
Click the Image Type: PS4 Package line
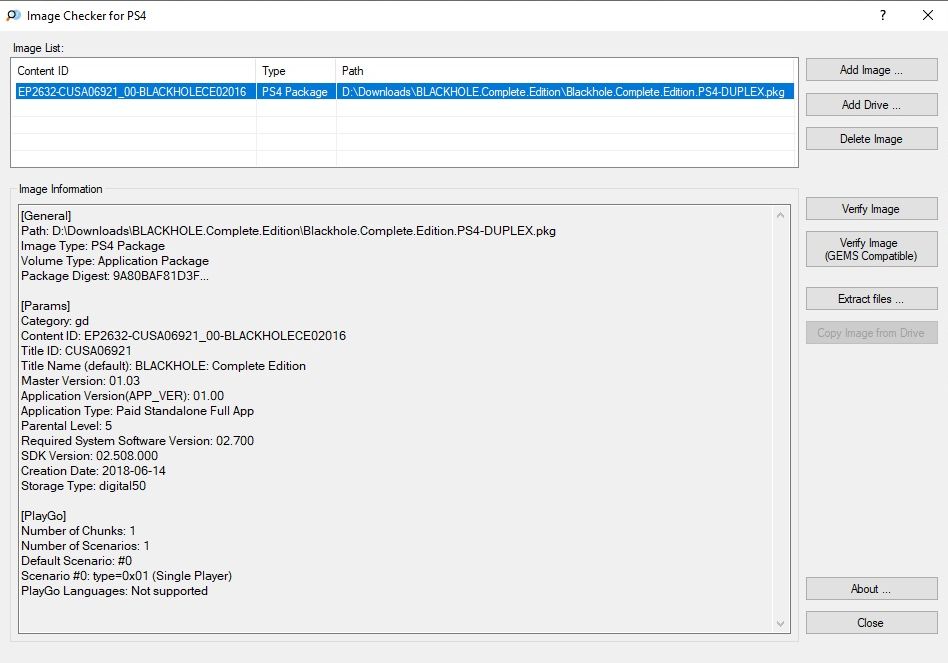93,246
